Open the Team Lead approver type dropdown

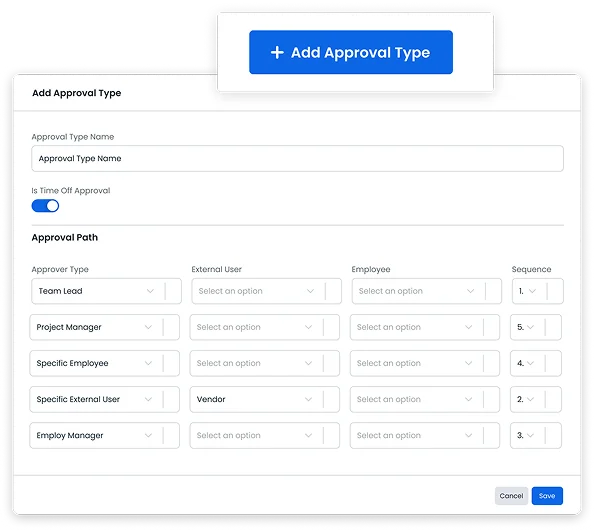106,291
